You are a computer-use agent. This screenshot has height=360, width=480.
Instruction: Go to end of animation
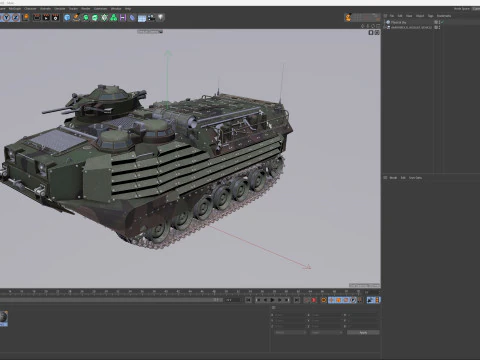click(297, 300)
